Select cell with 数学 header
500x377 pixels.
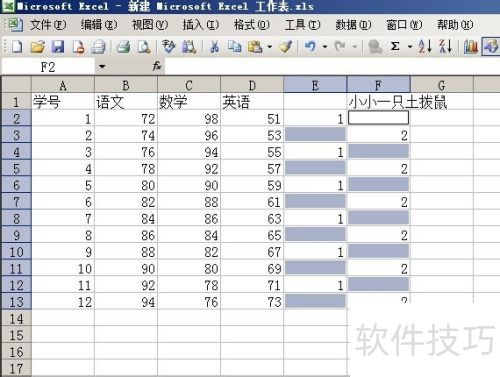[189, 102]
